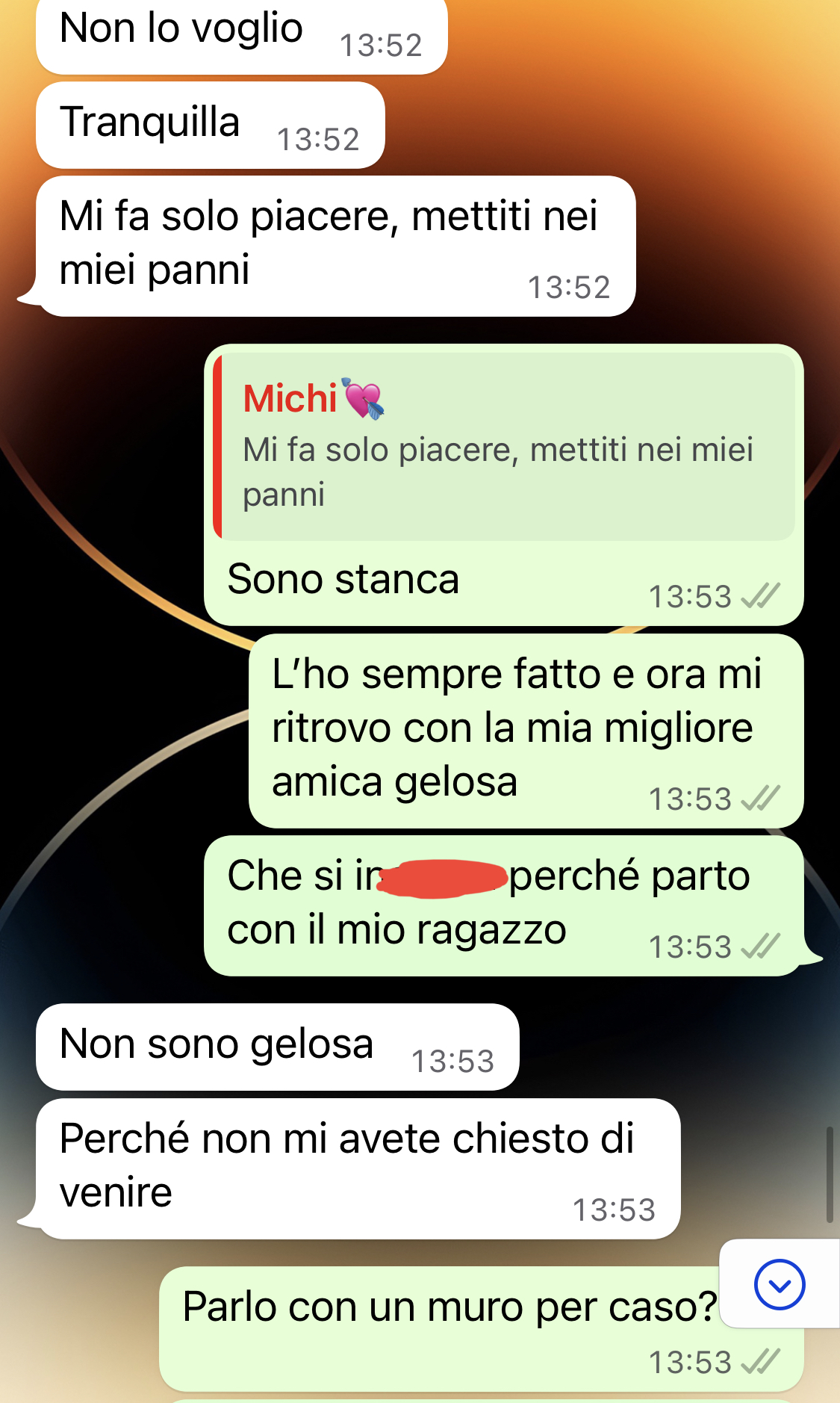Tap the 'Michi' sender name in quote
The width and height of the screenshot is (840, 1403).
(x=290, y=398)
